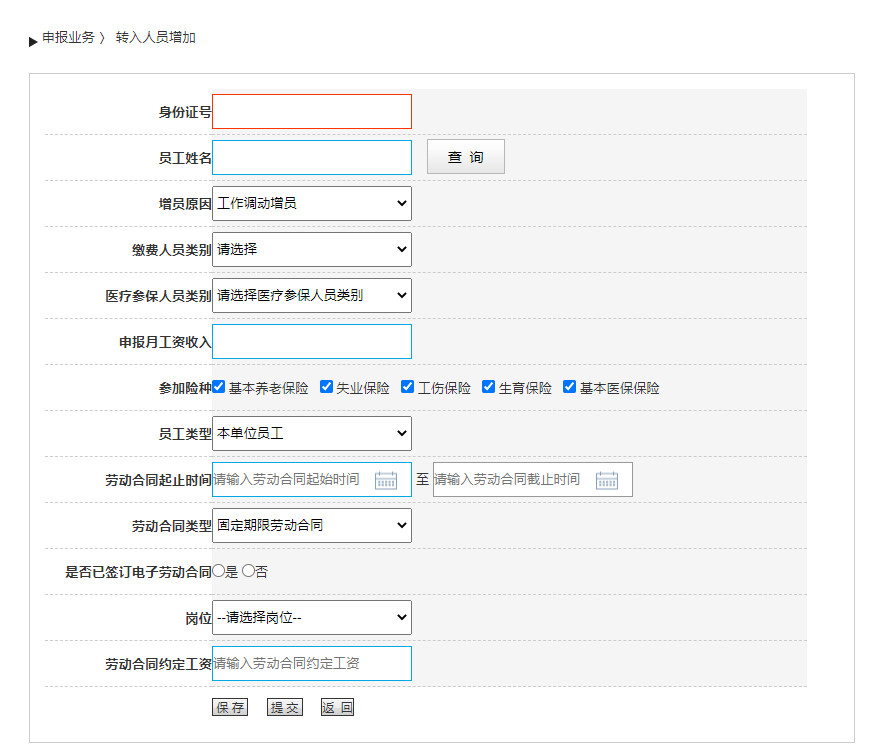The image size is (879, 744).
Task: Click the 保存 button
Action: [230, 707]
